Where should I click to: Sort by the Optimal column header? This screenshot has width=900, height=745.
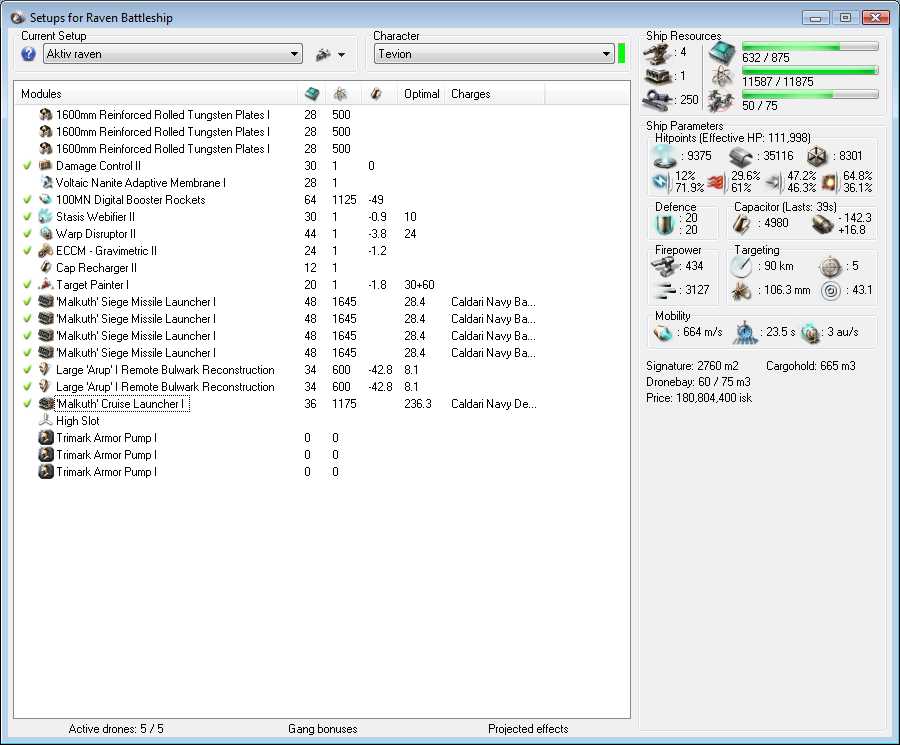point(421,94)
